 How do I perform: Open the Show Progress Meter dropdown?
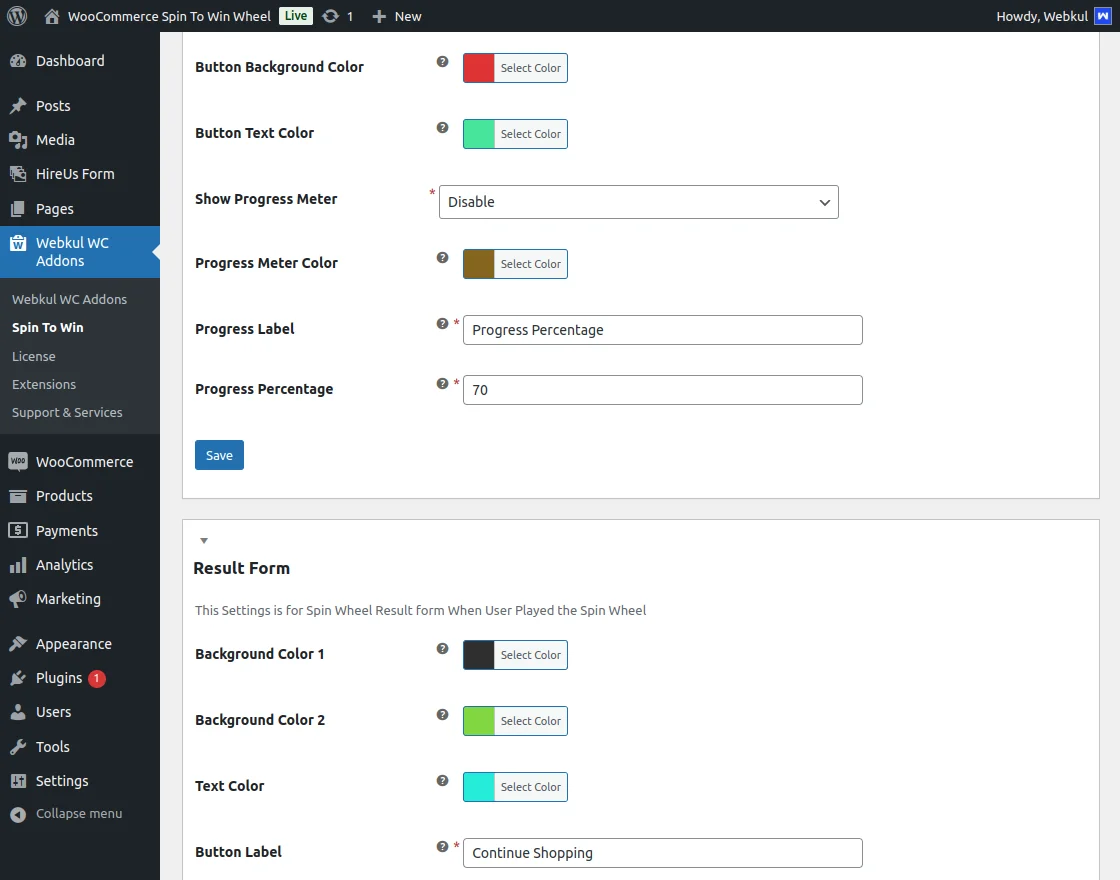click(639, 202)
